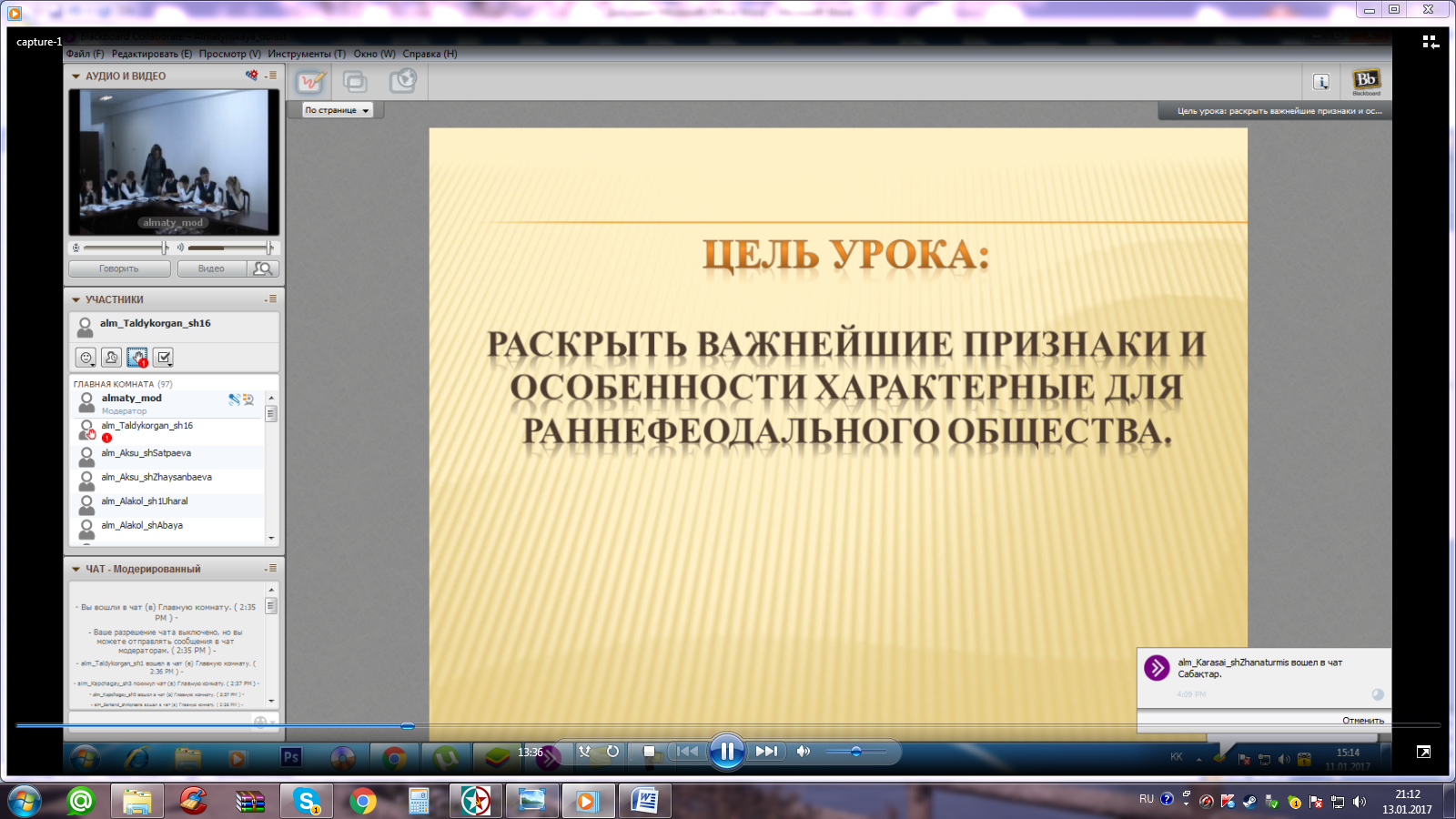Click the video preview magnifier icon

[x=263, y=268]
